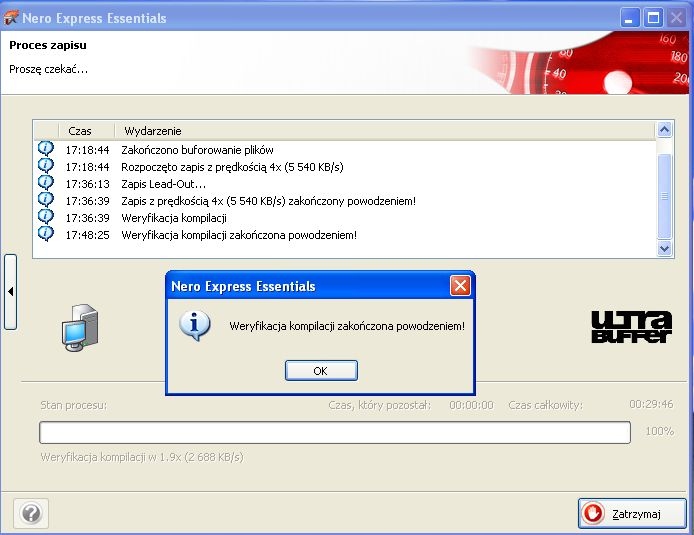Select the 17:48:25 verification succeeded log entry
Image resolution: width=694 pixels, height=535 pixels.
pos(345,235)
